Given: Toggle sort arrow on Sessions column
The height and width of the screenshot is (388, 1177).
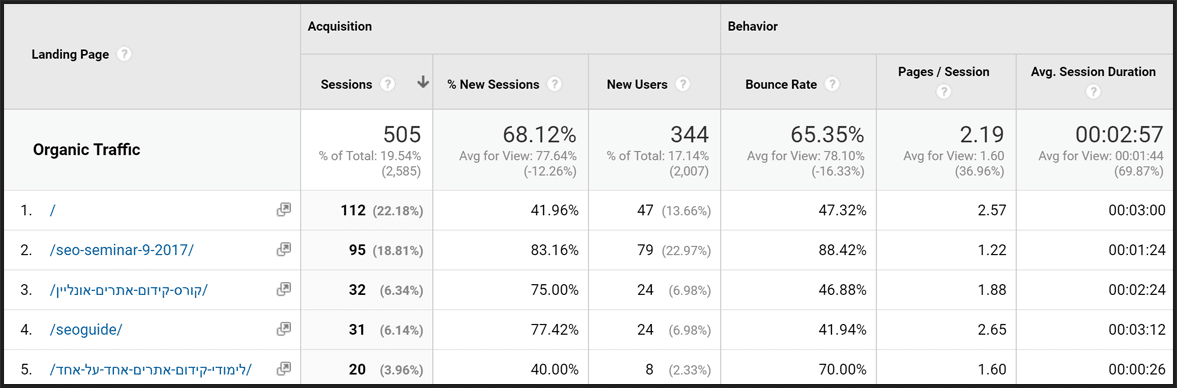Looking at the screenshot, I should (x=423, y=83).
